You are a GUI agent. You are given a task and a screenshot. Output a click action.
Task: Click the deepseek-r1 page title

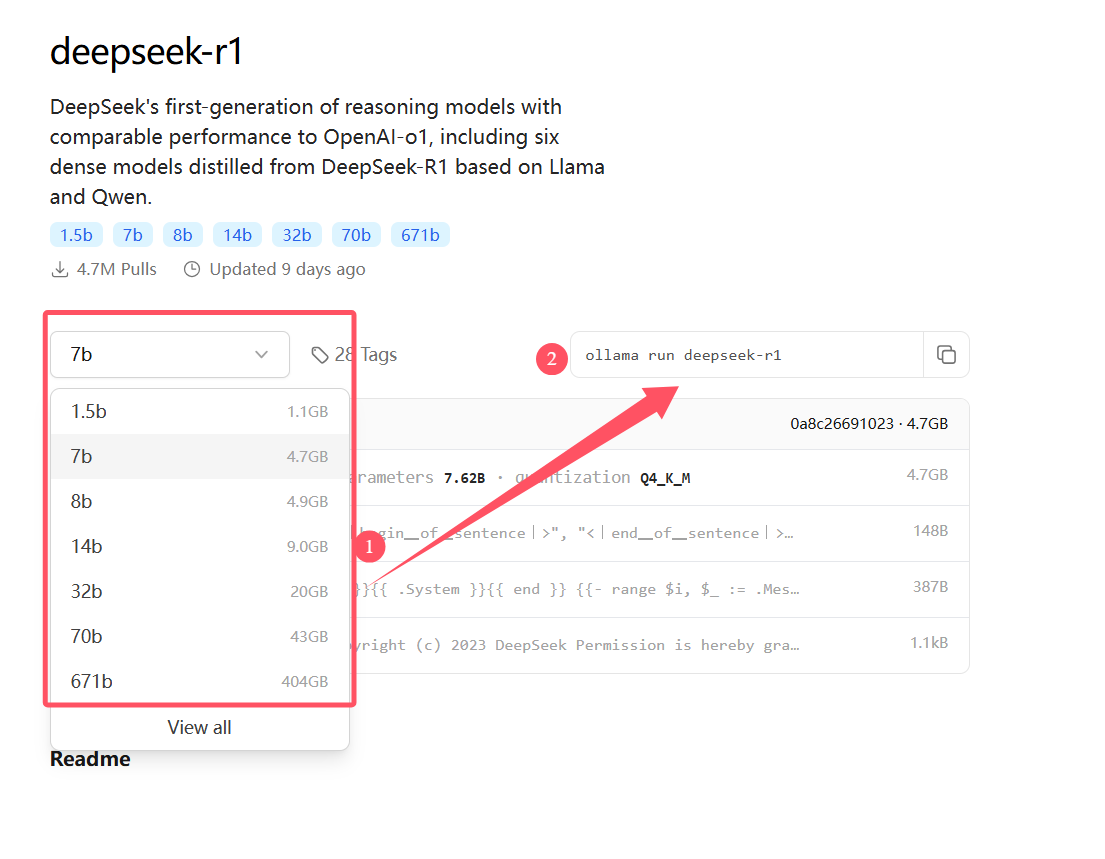click(147, 51)
